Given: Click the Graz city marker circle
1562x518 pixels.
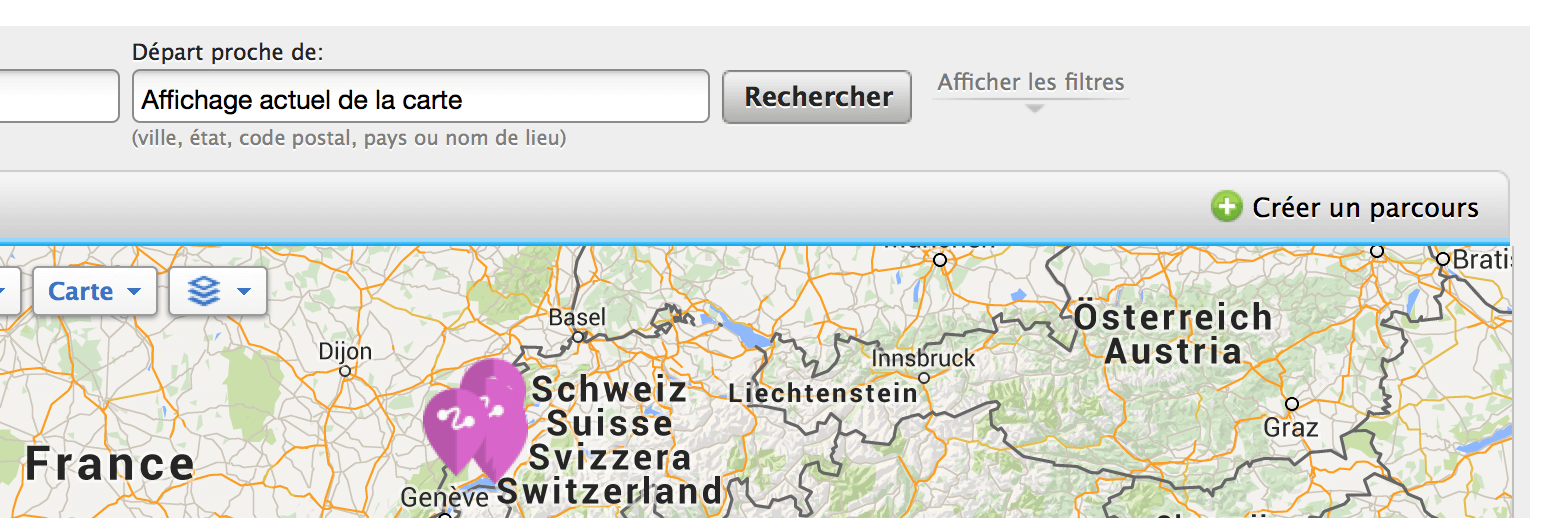Looking at the screenshot, I should (x=1292, y=404).
